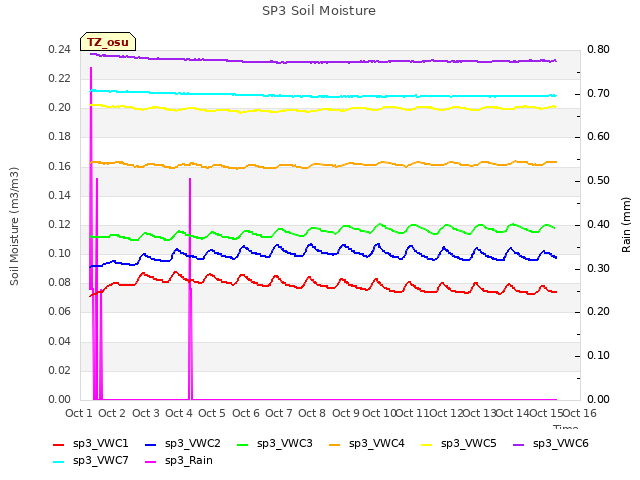640x480 pixels.
Task: Click the yellow sp3_VWC5 legend color marker
Action: tap(427, 444)
